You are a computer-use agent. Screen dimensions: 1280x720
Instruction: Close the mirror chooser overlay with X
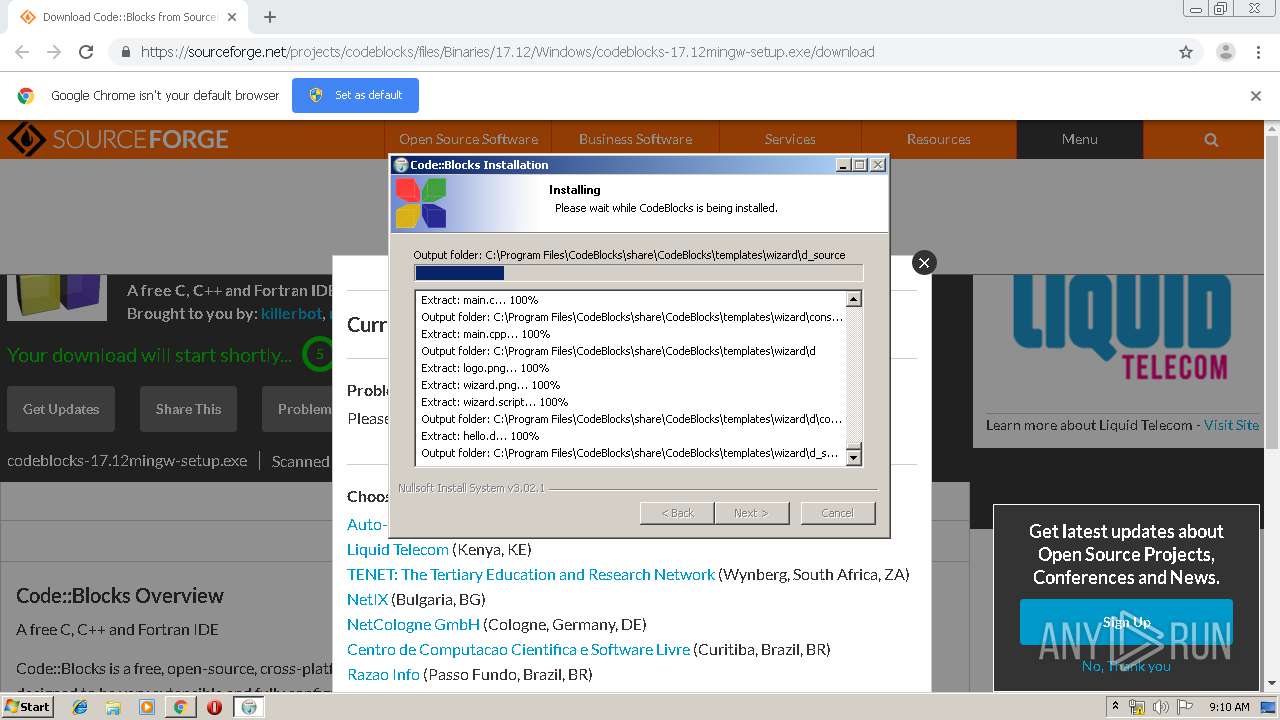924,262
